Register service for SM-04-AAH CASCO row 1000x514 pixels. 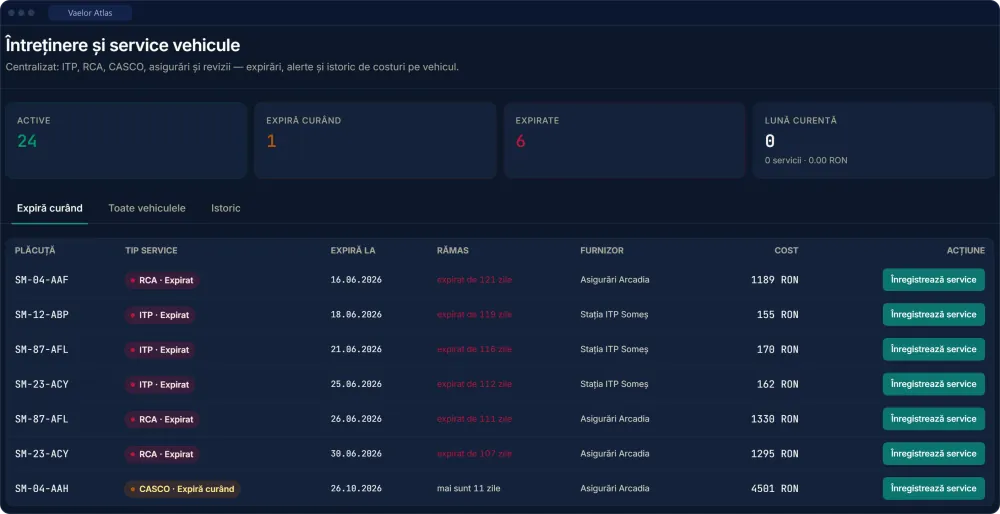click(934, 488)
